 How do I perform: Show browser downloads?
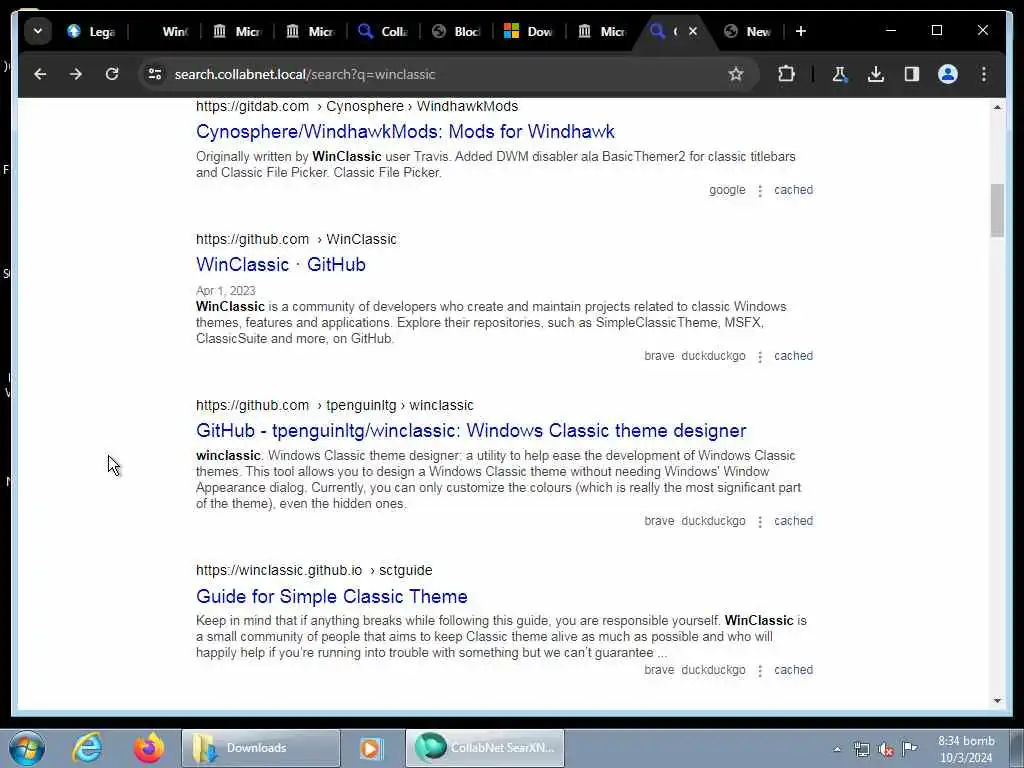click(876, 74)
